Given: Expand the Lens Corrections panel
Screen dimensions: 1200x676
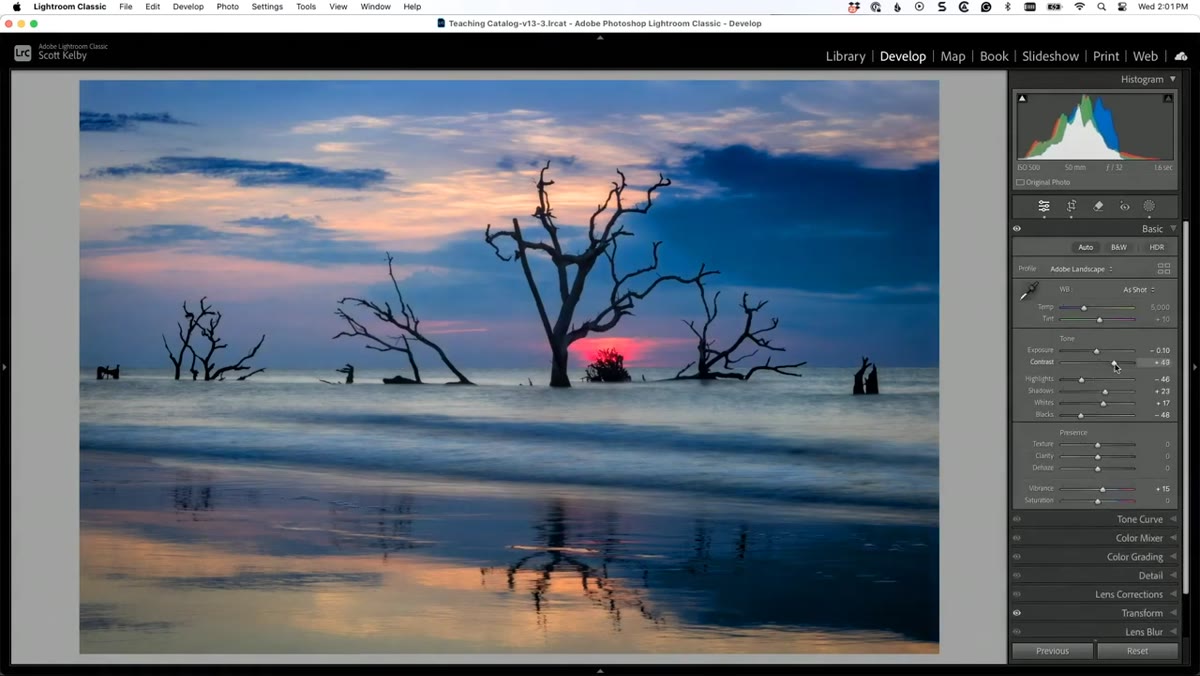Looking at the screenshot, I should pyautogui.click(x=1173, y=594).
